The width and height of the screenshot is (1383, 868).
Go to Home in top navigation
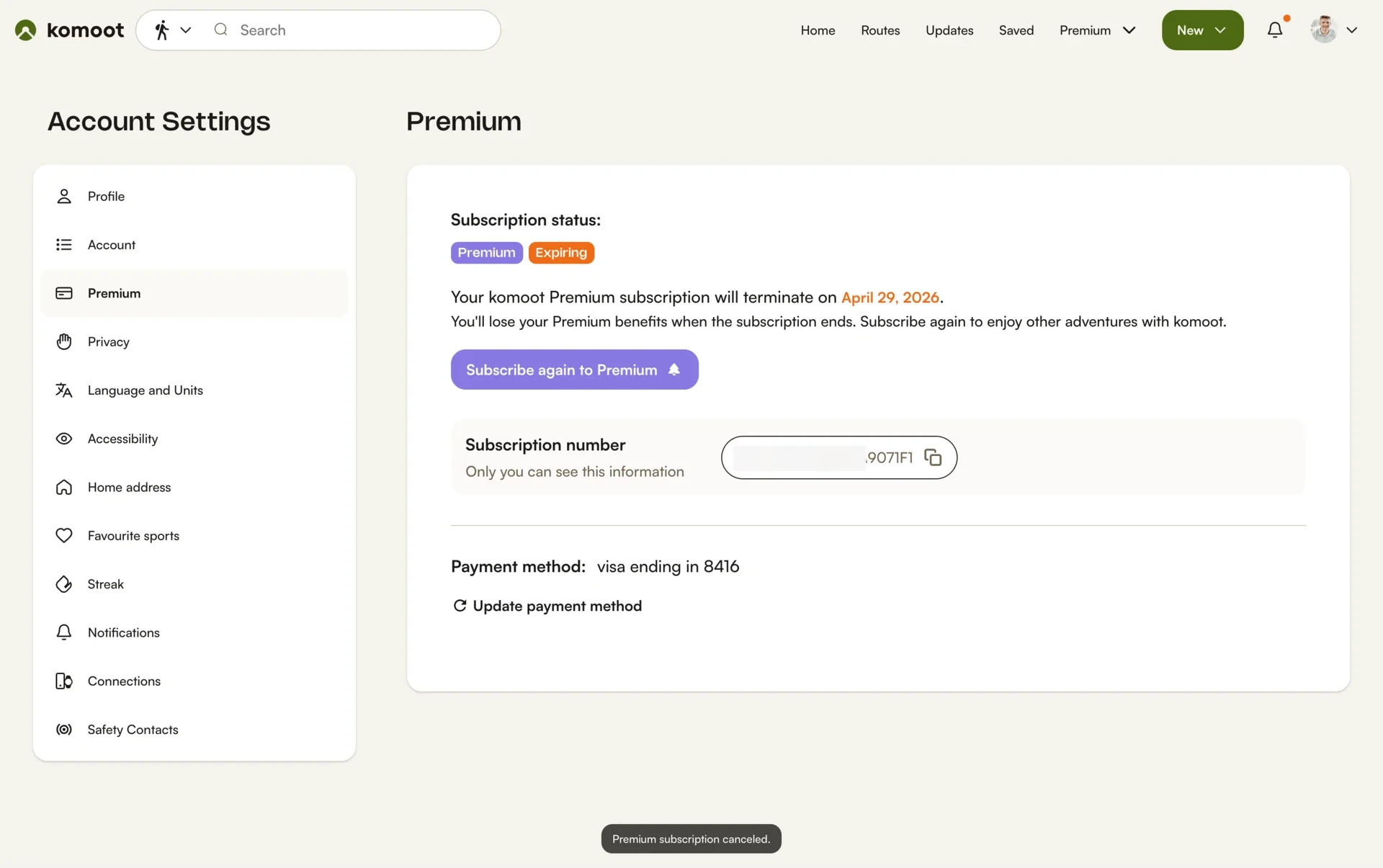pyautogui.click(x=818, y=30)
